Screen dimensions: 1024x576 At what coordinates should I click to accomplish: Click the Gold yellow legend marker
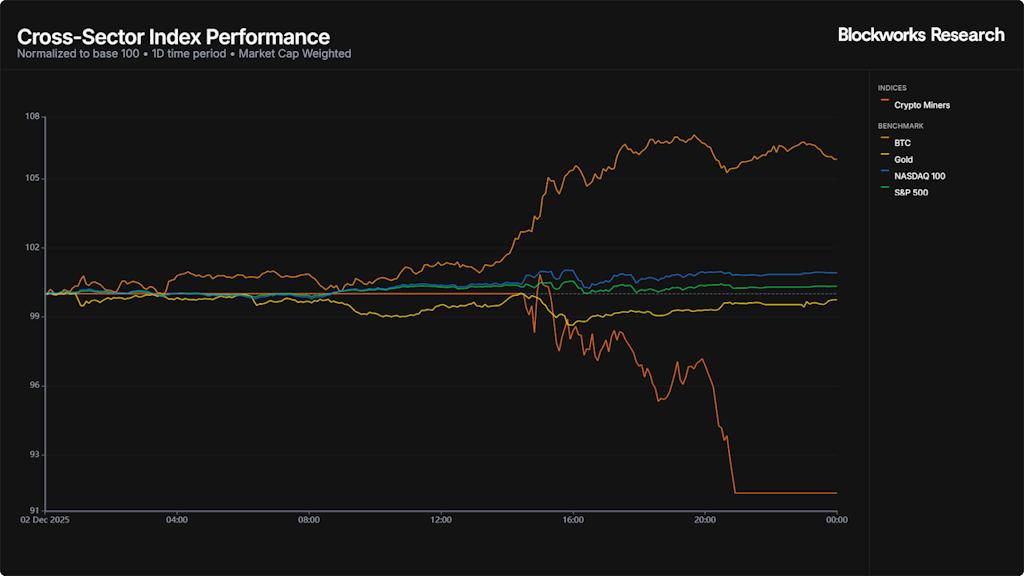(x=884, y=159)
